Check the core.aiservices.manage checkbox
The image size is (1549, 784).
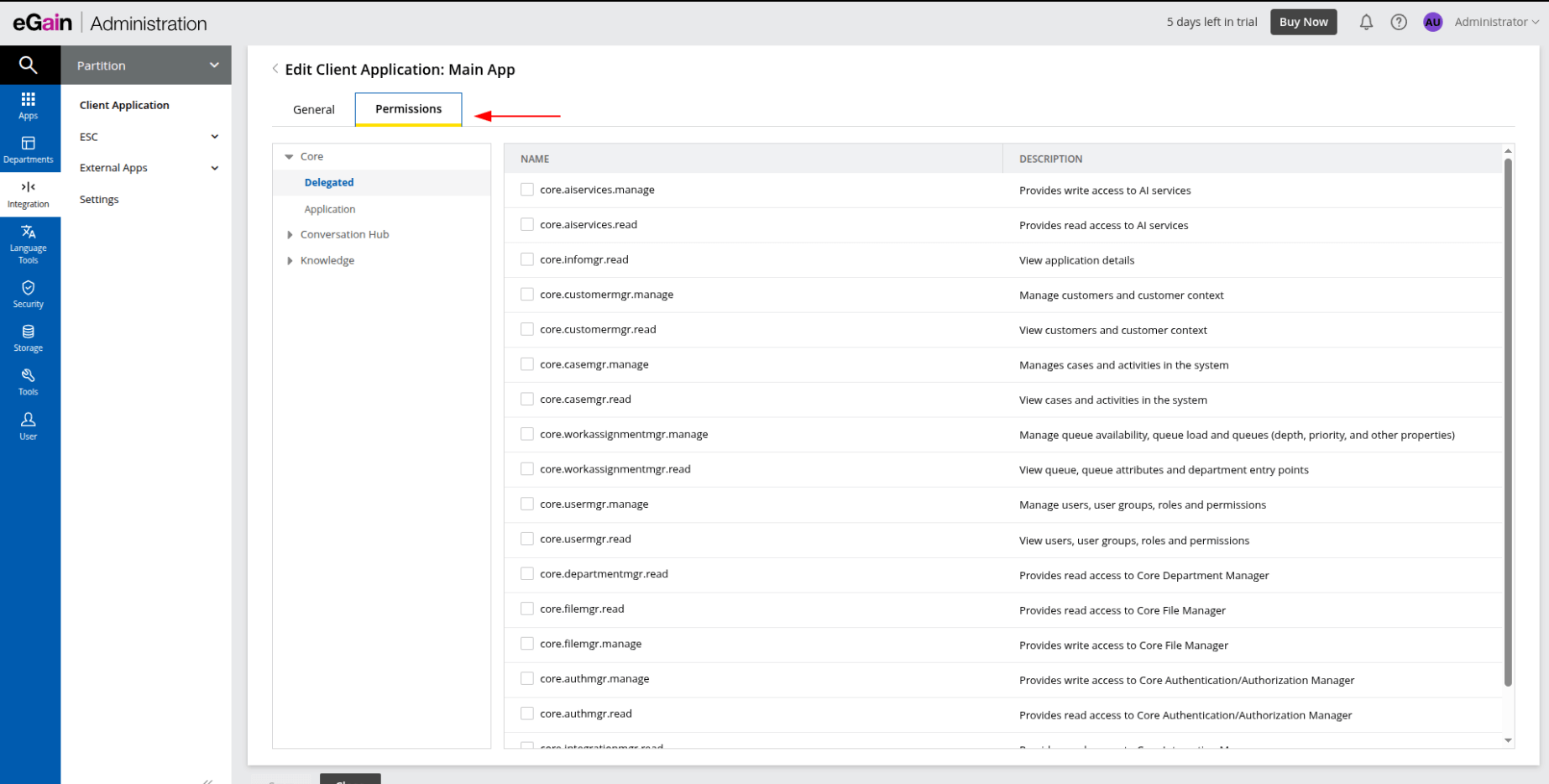(x=527, y=190)
